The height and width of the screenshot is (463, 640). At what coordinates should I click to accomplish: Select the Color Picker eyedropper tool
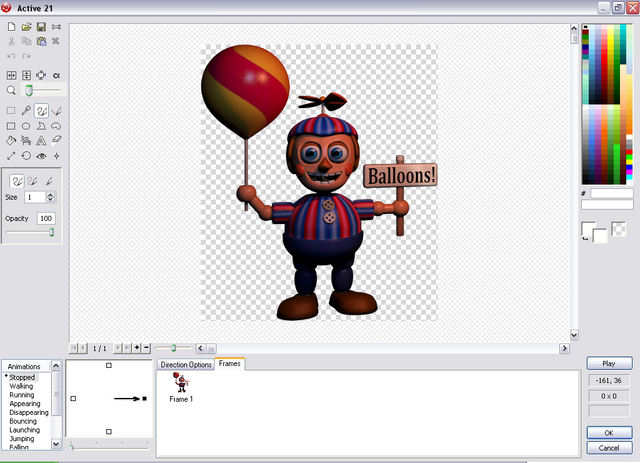click(x=26, y=111)
